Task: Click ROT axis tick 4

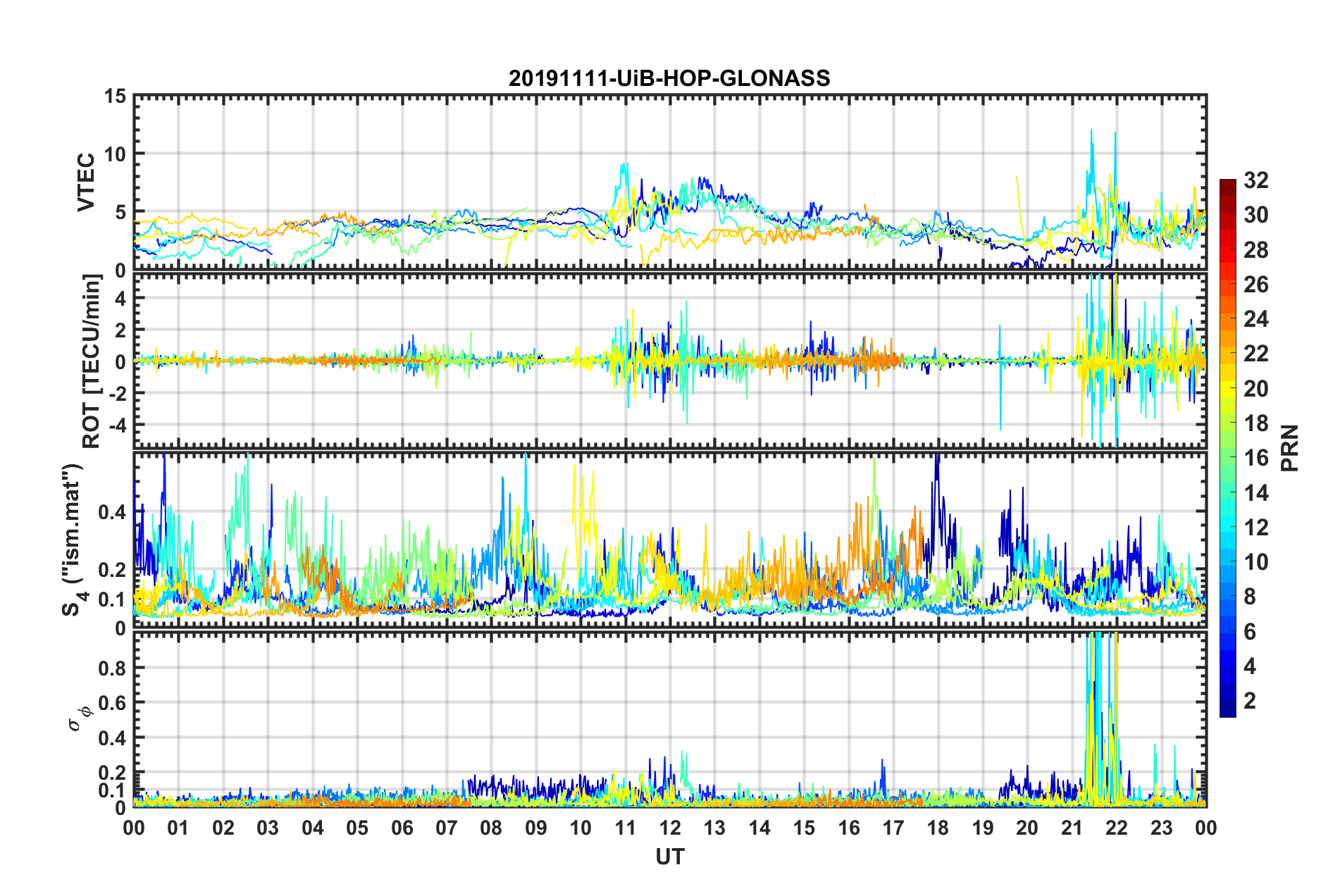Action: (x=120, y=298)
